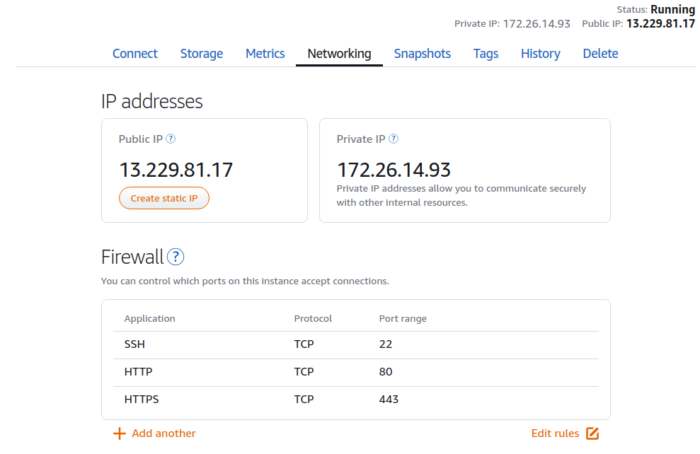The height and width of the screenshot is (454, 700).
Task: Switch to the Storage tab
Action: 201,54
